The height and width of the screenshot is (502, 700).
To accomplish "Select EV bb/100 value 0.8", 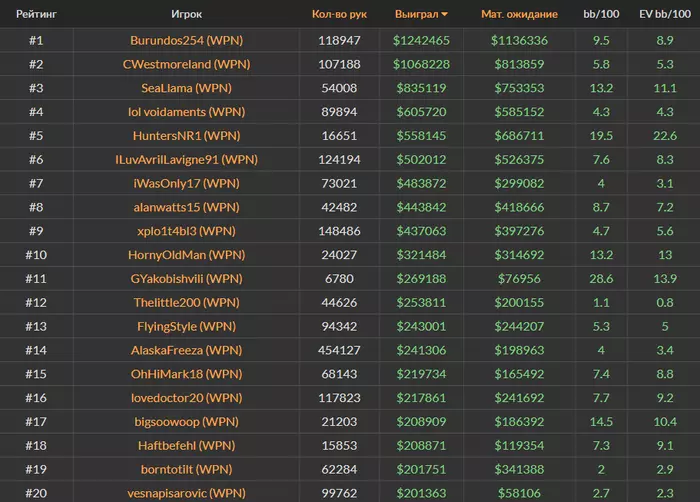I will [665, 302].
